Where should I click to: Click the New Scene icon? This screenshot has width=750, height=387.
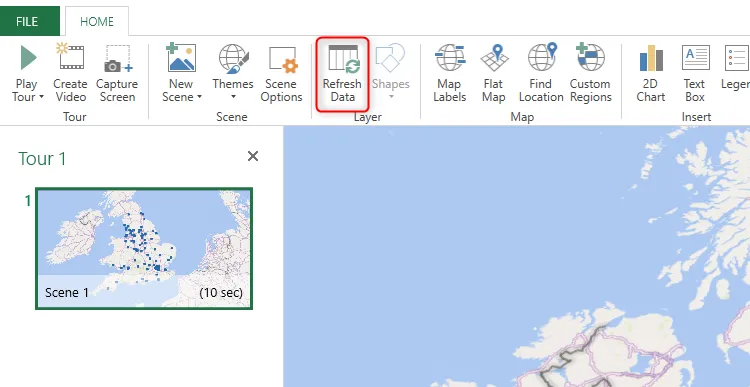[x=181, y=58]
